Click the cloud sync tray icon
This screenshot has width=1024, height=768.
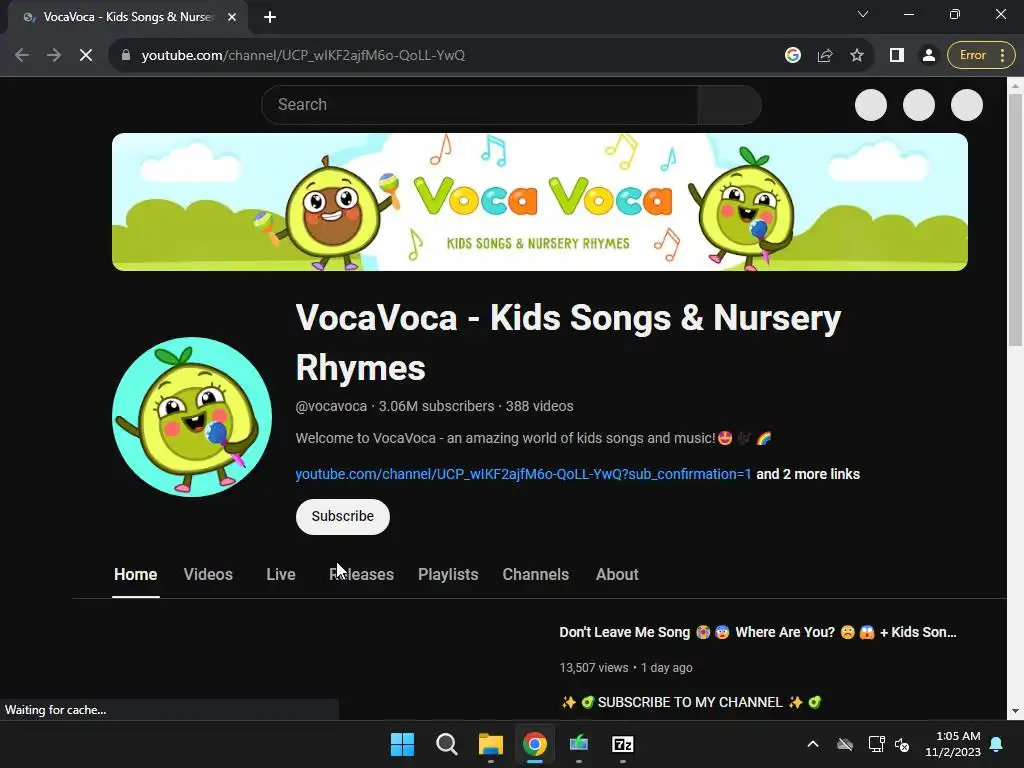click(845, 744)
